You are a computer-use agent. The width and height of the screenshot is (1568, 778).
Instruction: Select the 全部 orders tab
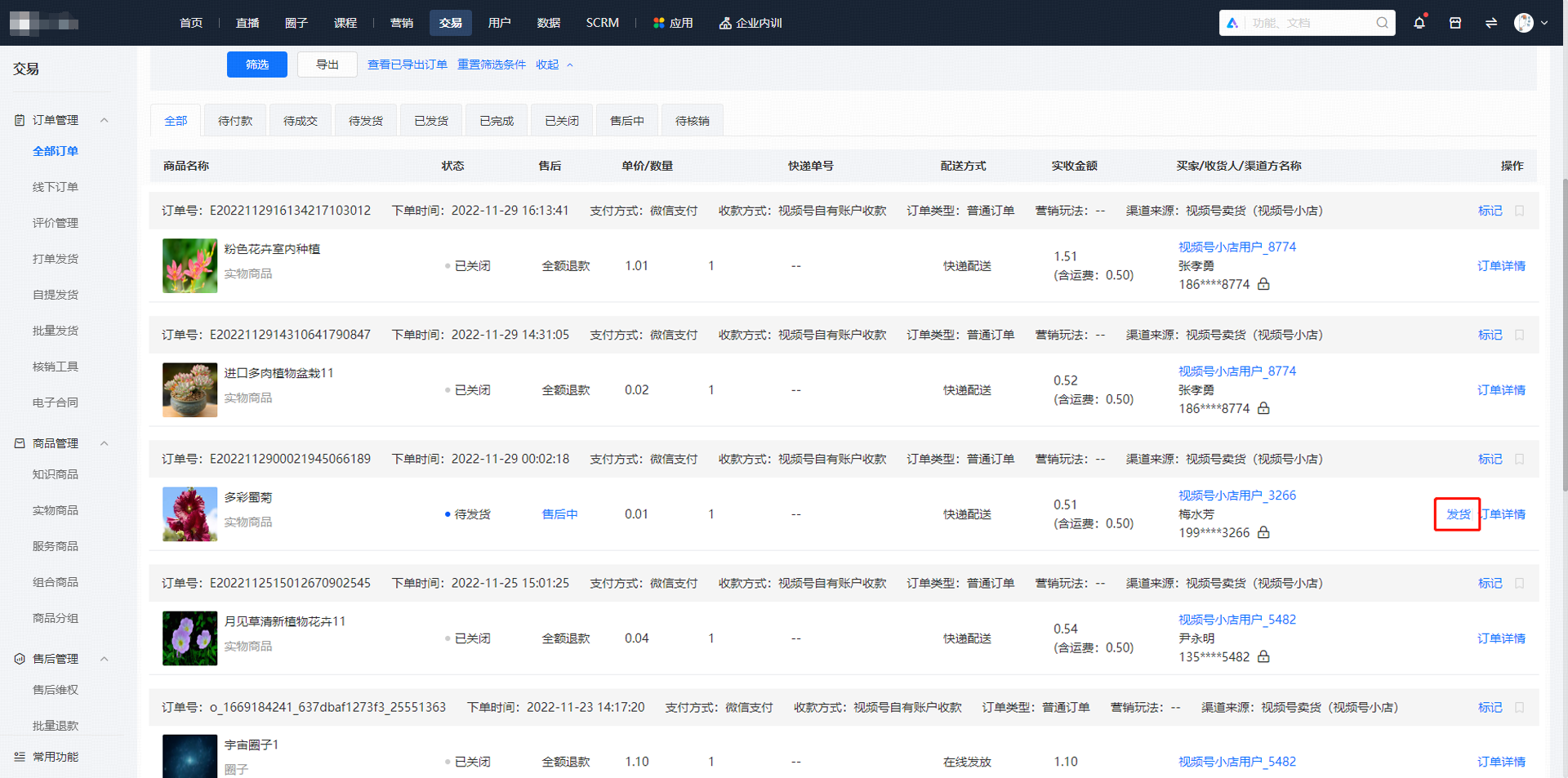point(176,121)
